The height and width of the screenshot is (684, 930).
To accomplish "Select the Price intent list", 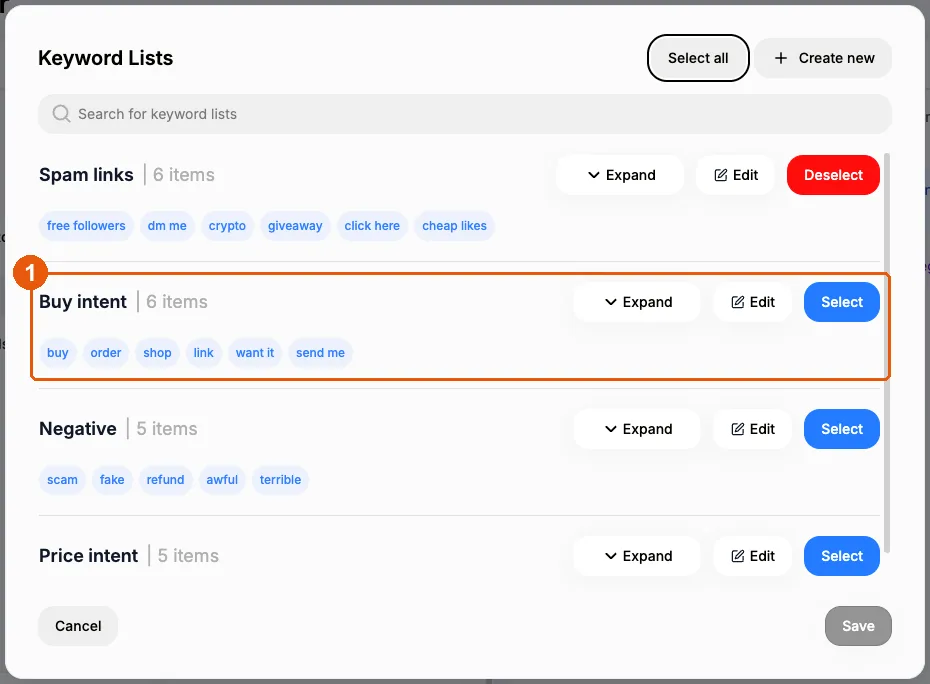I will (842, 556).
